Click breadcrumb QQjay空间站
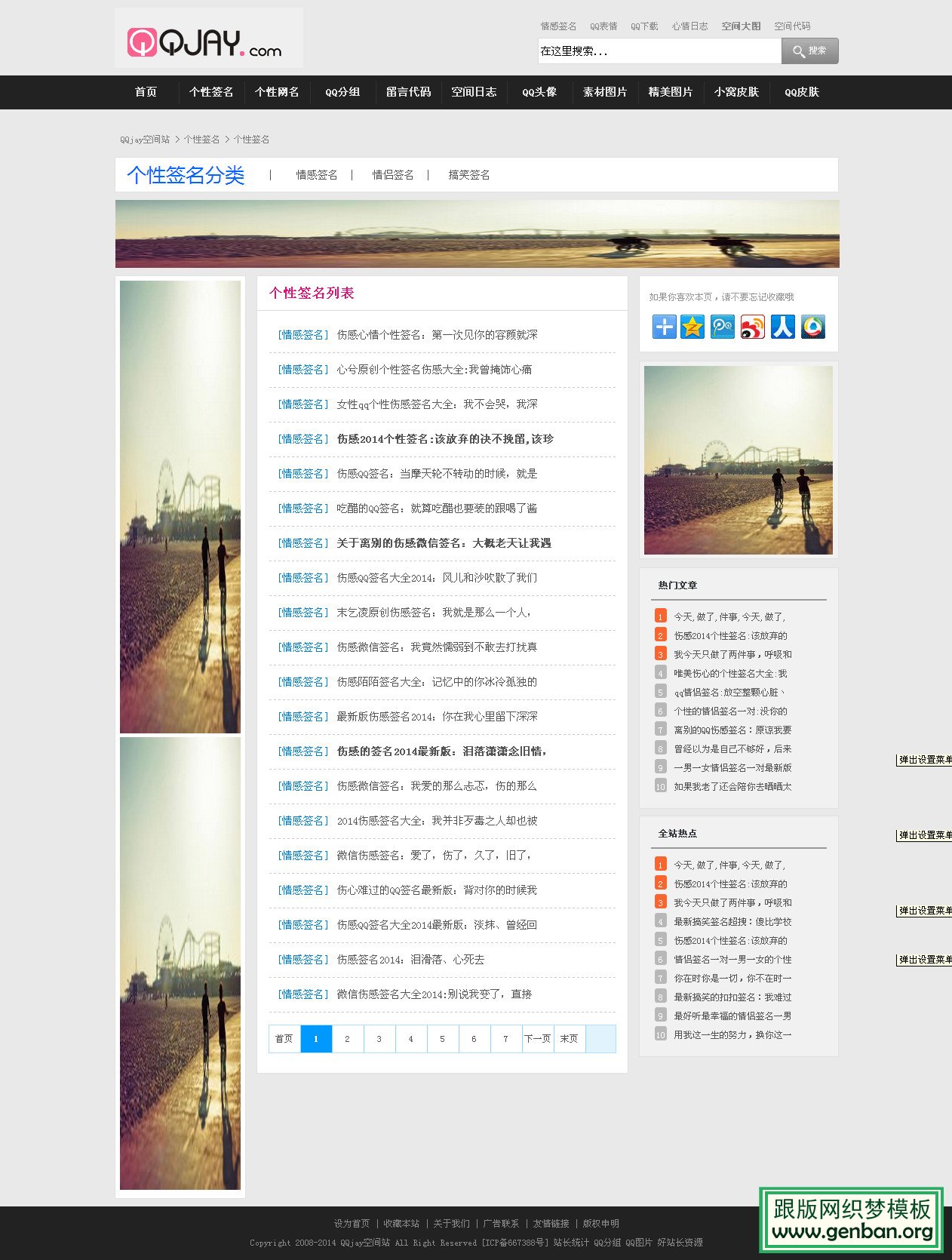Screen dimensions: 952x1260 145,140
